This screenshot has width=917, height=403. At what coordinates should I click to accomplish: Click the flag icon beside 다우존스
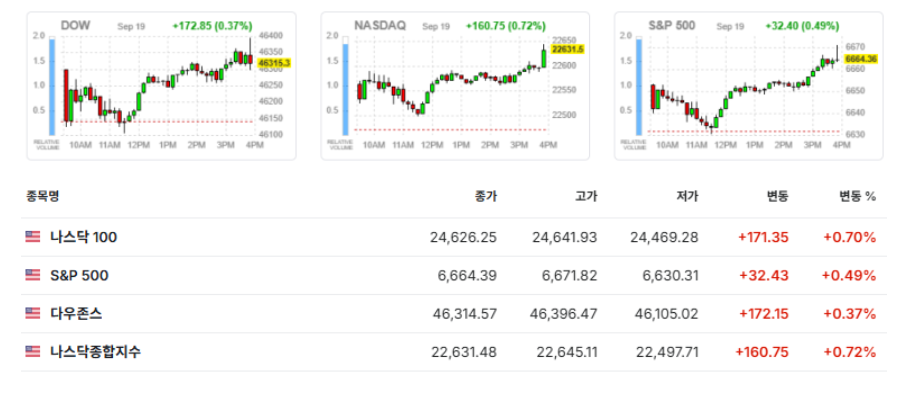(x=33, y=314)
